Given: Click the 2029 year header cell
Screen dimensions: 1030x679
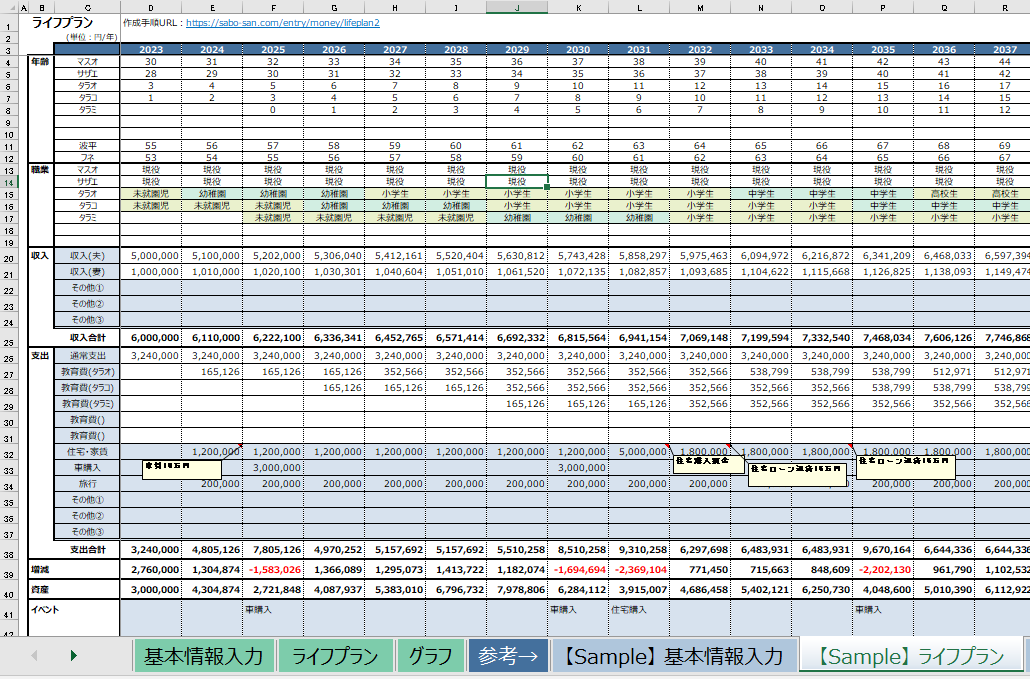Looking at the screenshot, I should click(517, 49).
